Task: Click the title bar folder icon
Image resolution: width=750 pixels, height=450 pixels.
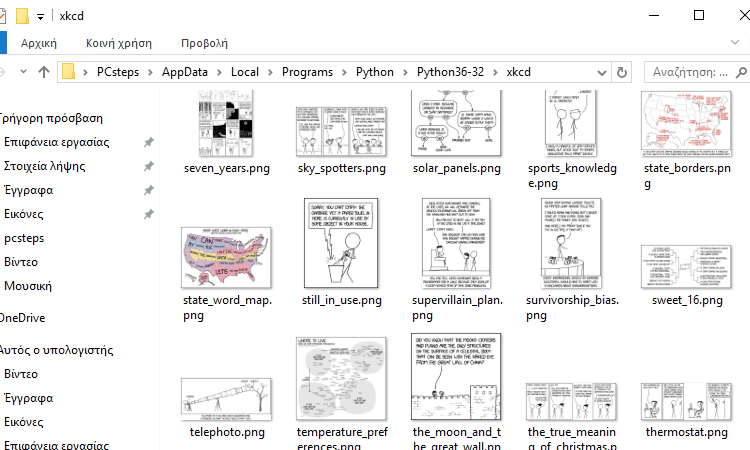Action: (22, 16)
